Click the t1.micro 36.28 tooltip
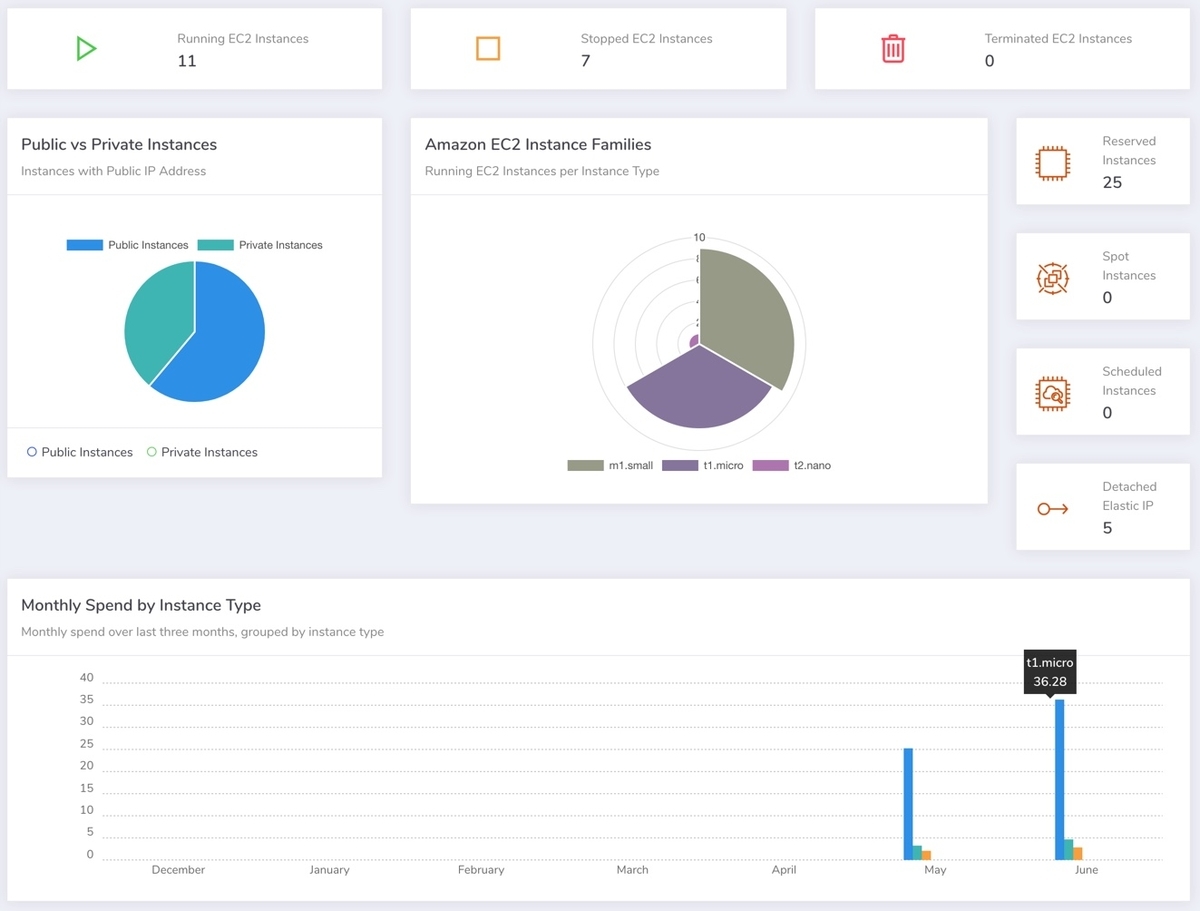 pos(1050,672)
